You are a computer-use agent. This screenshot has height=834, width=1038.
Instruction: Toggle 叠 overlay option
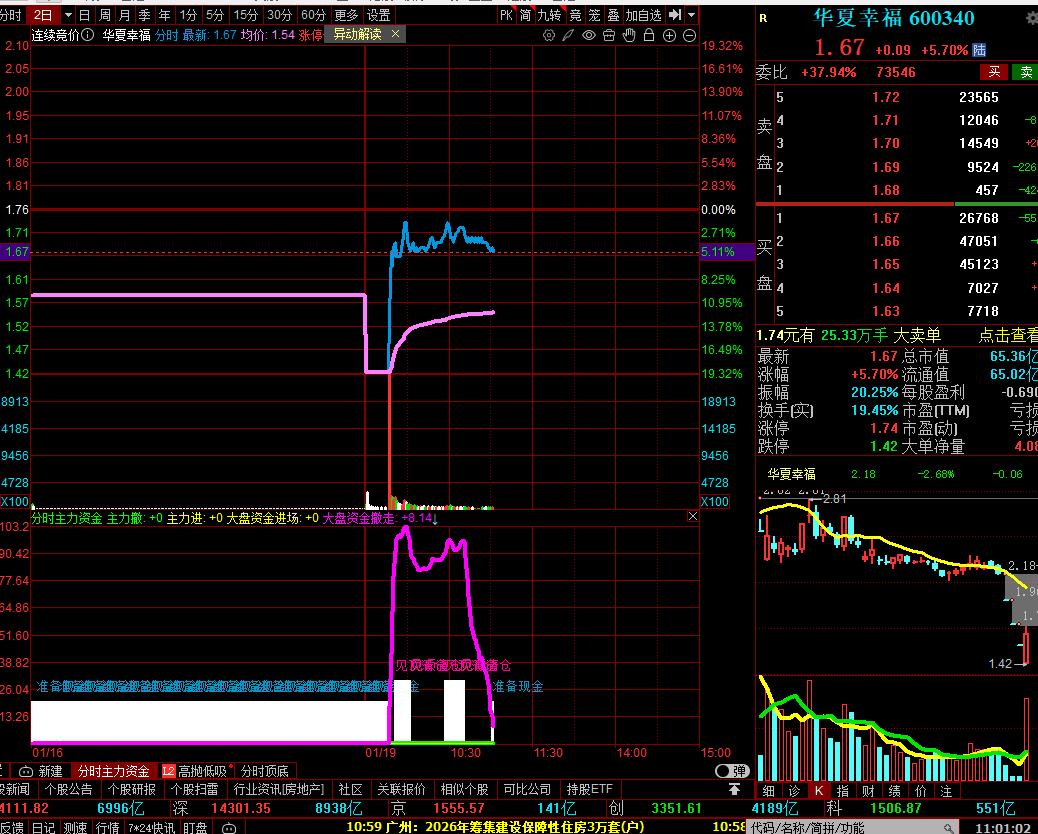click(x=614, y=15)
